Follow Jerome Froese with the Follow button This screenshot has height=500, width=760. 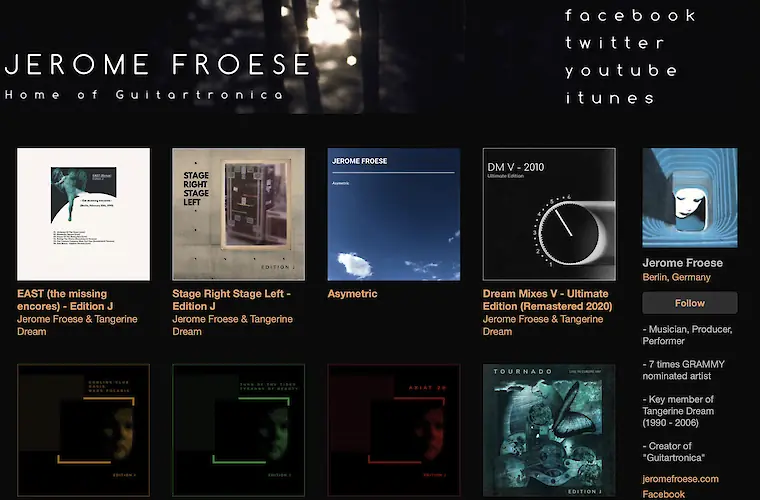(690, 303)
